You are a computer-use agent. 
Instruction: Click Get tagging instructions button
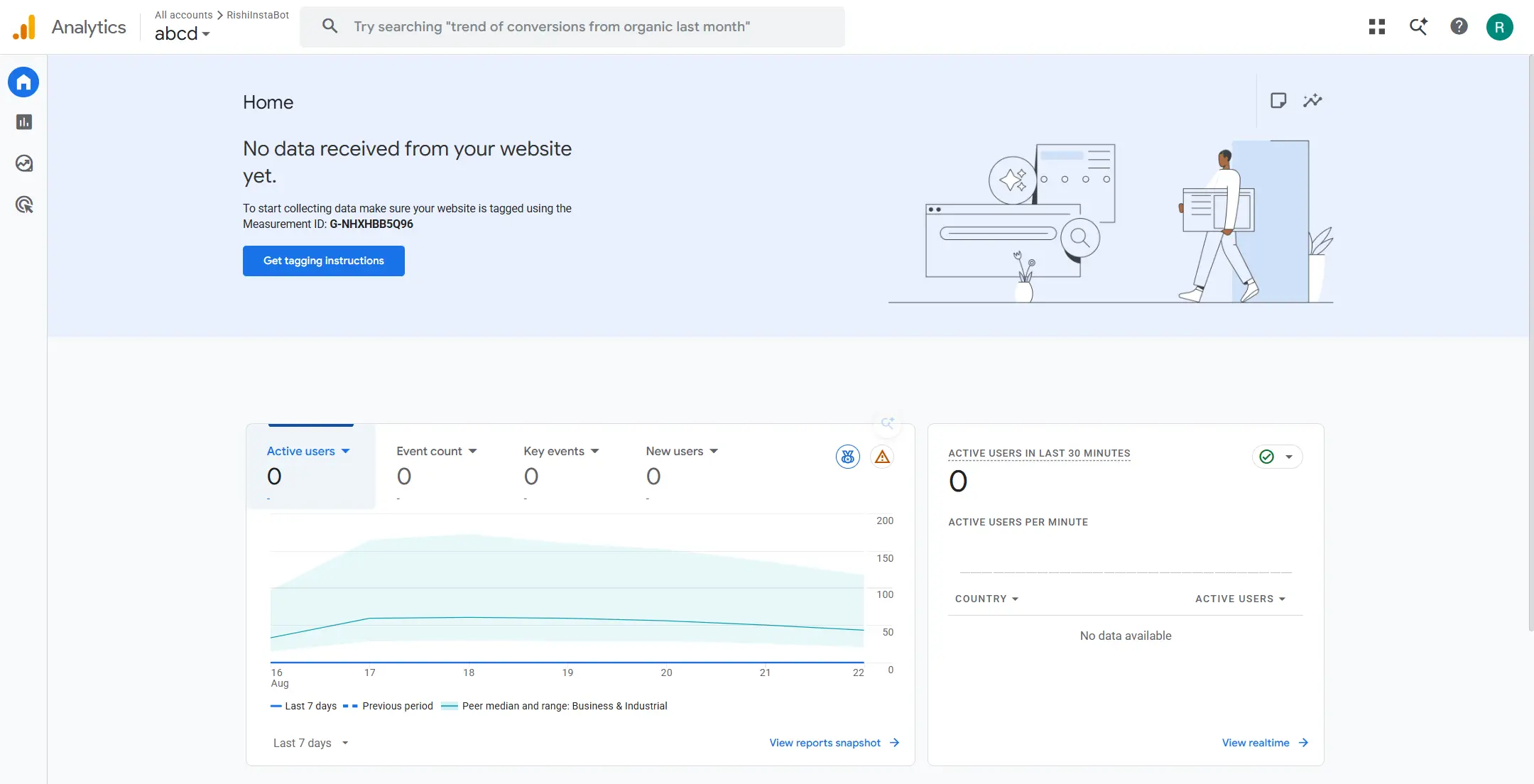point(324,261)
